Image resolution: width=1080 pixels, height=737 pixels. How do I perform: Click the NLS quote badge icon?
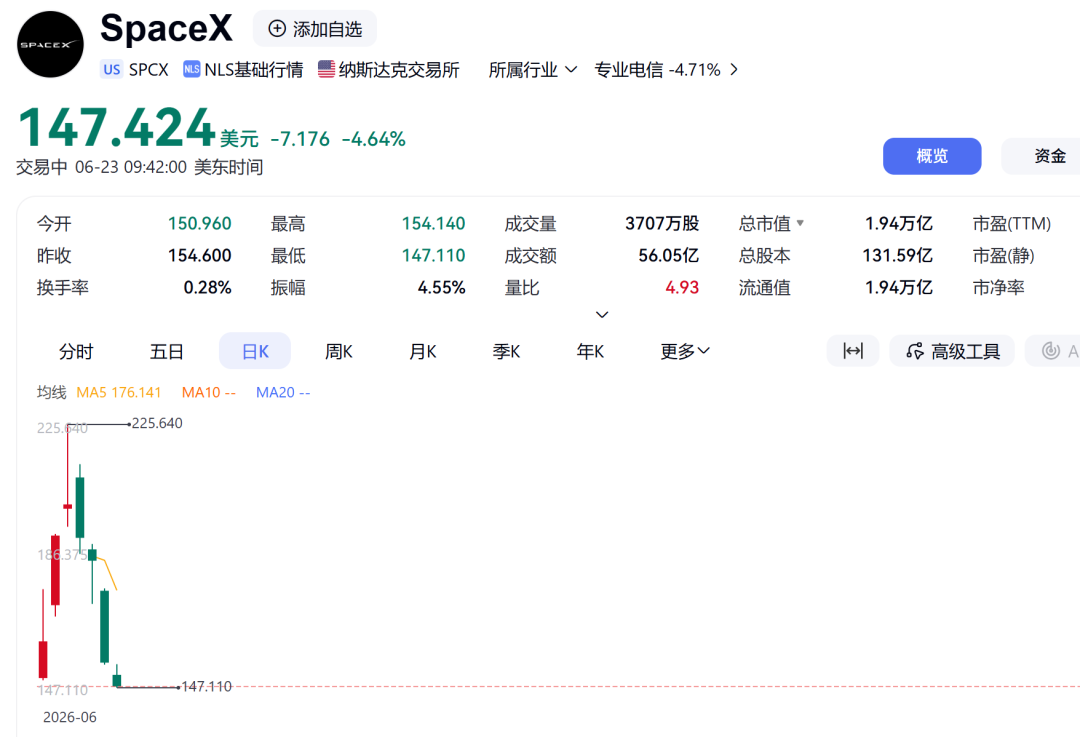point(191,69)
